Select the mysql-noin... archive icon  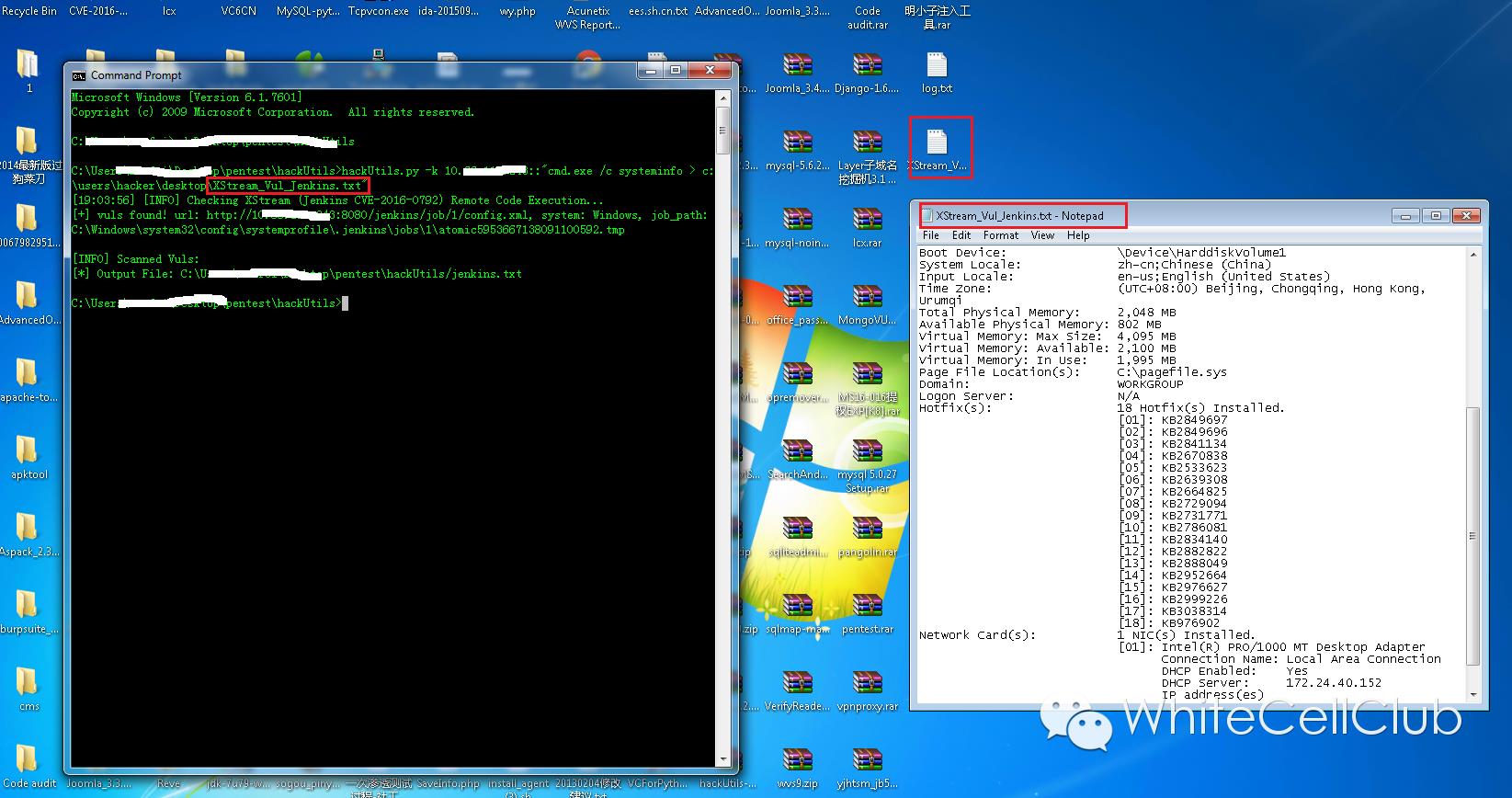797,227
